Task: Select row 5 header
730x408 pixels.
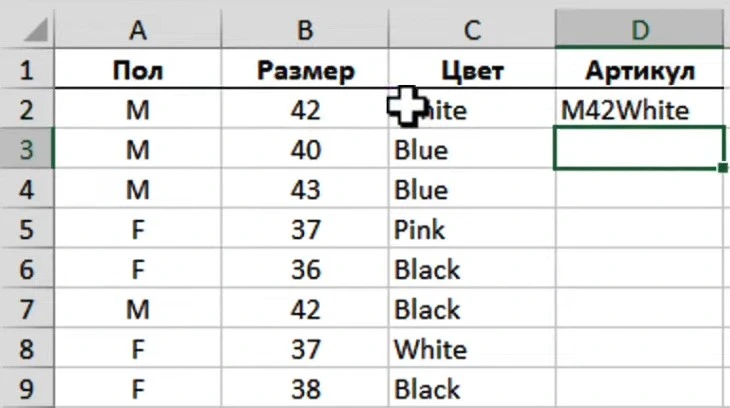Action: [25, 229]
